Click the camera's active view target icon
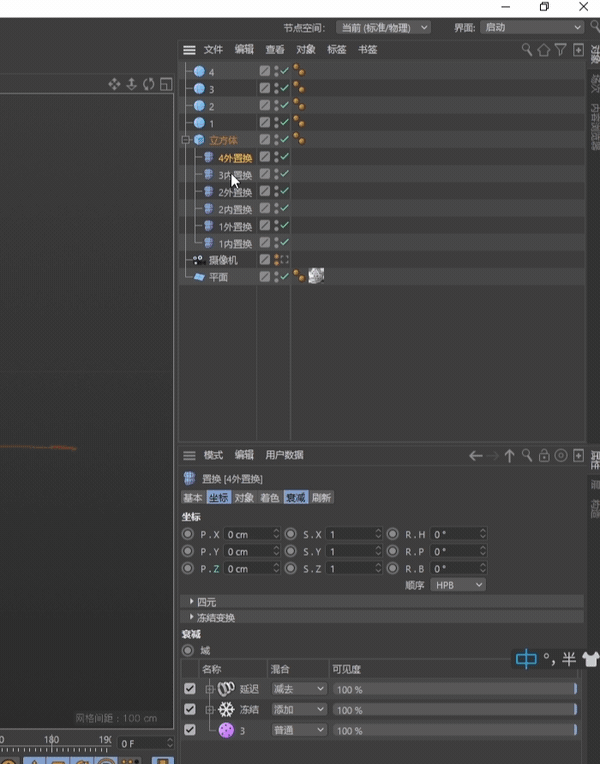 point(285,260)
